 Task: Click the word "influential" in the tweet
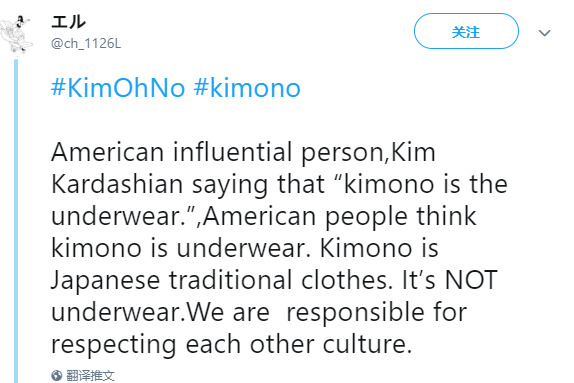pos(232,152)
